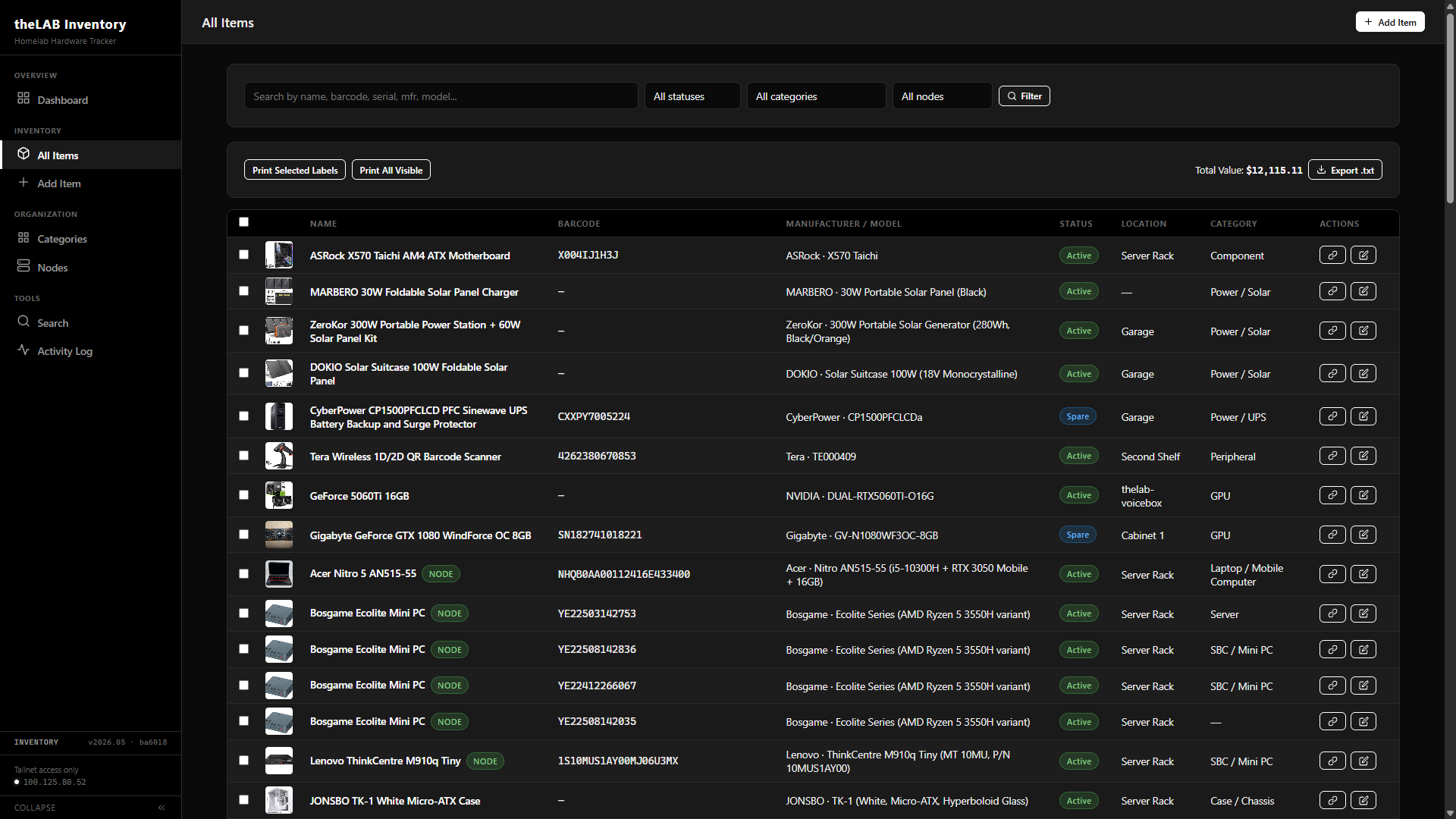Select the GeForce 5060Ti row checkbox
Viewport: 1456px width, 819px height.
(243, 495)
